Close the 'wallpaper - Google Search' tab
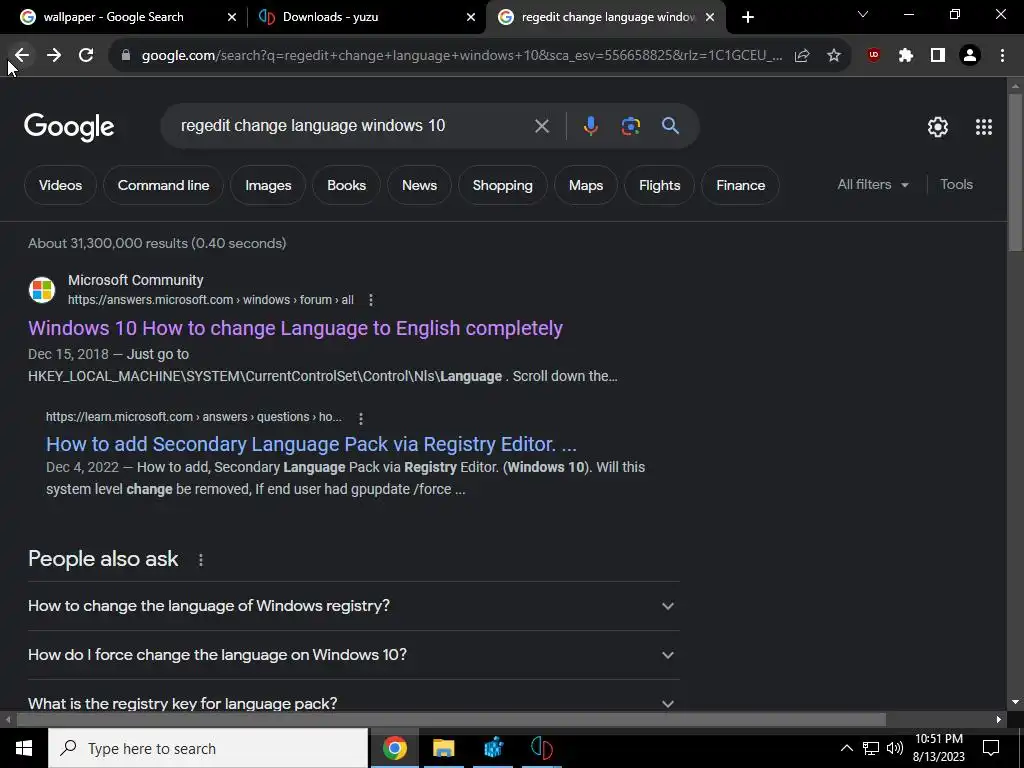1024x768 pixels. (x=232, y=18)
